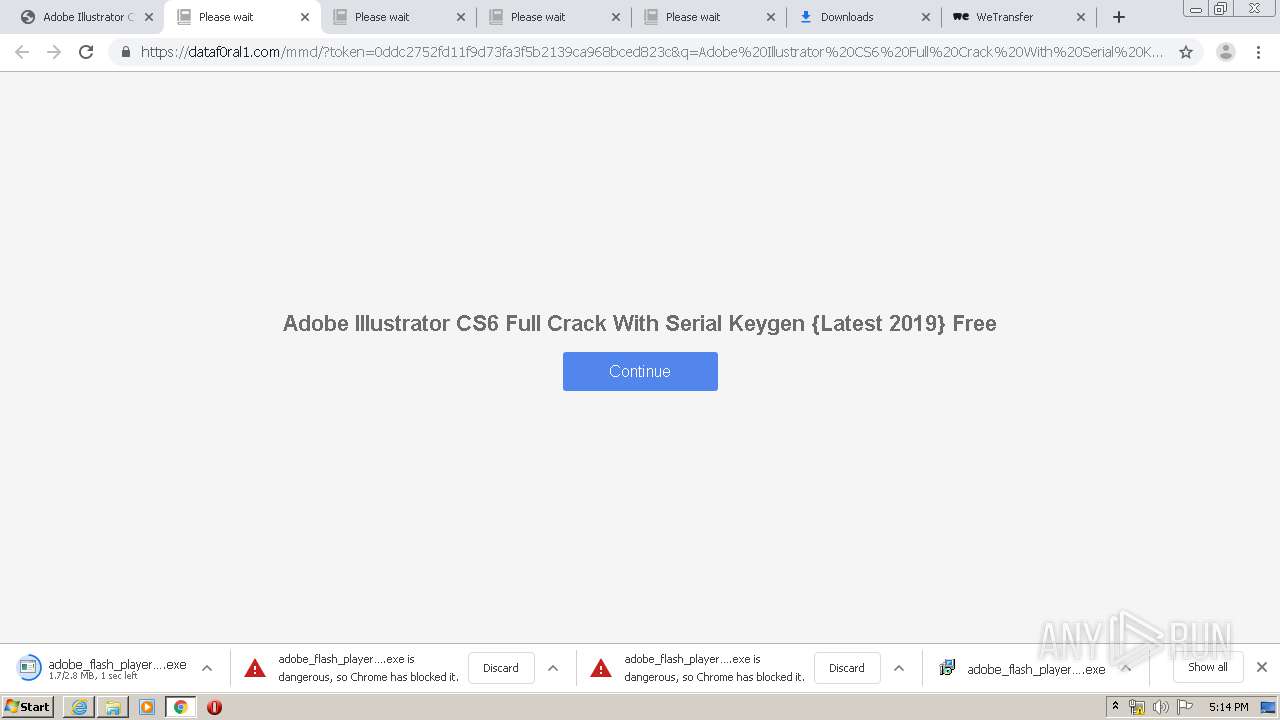The image size is (1280, 720).
Task: Show all downloads
Action: (1208, 667)
